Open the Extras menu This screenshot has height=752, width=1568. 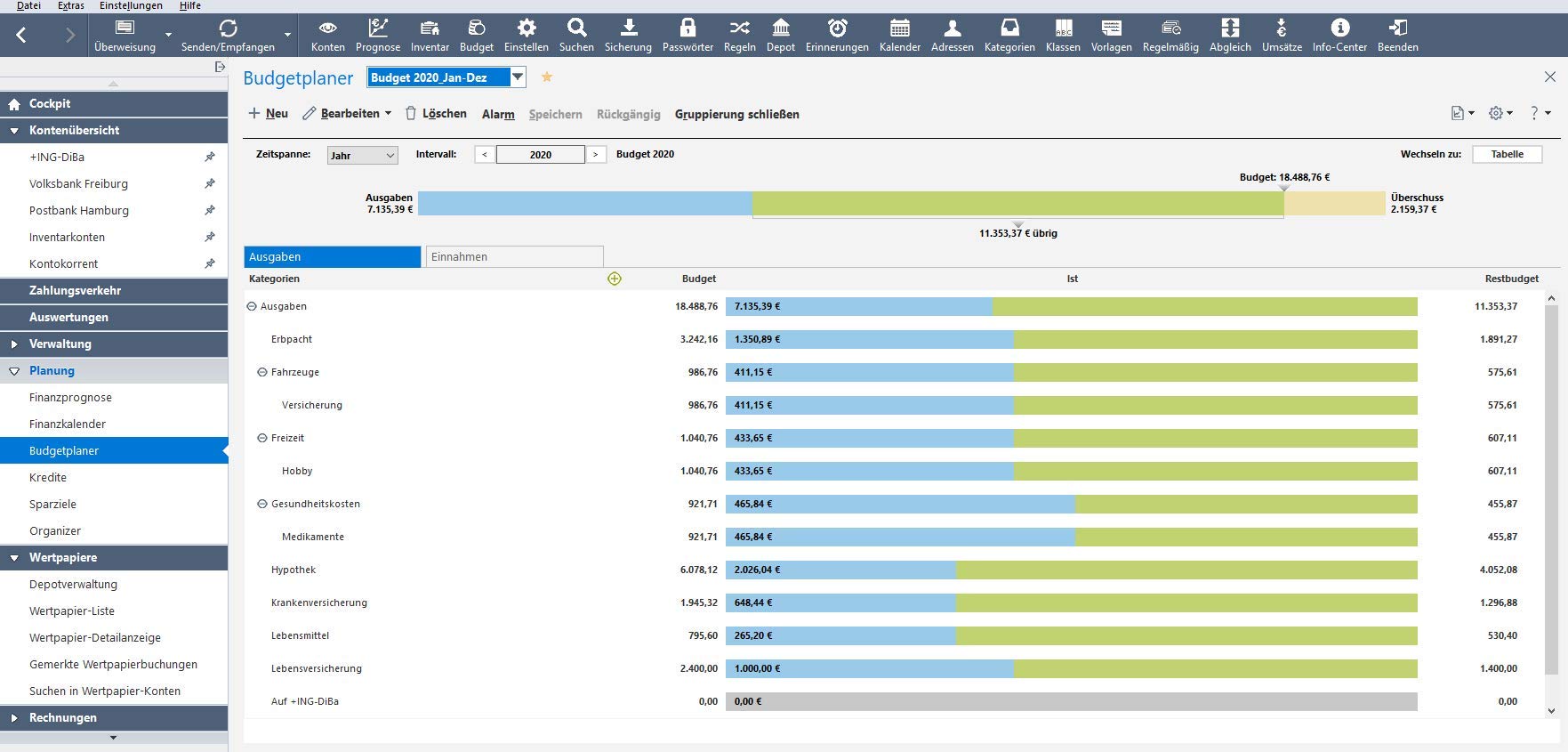click(71, 5)
